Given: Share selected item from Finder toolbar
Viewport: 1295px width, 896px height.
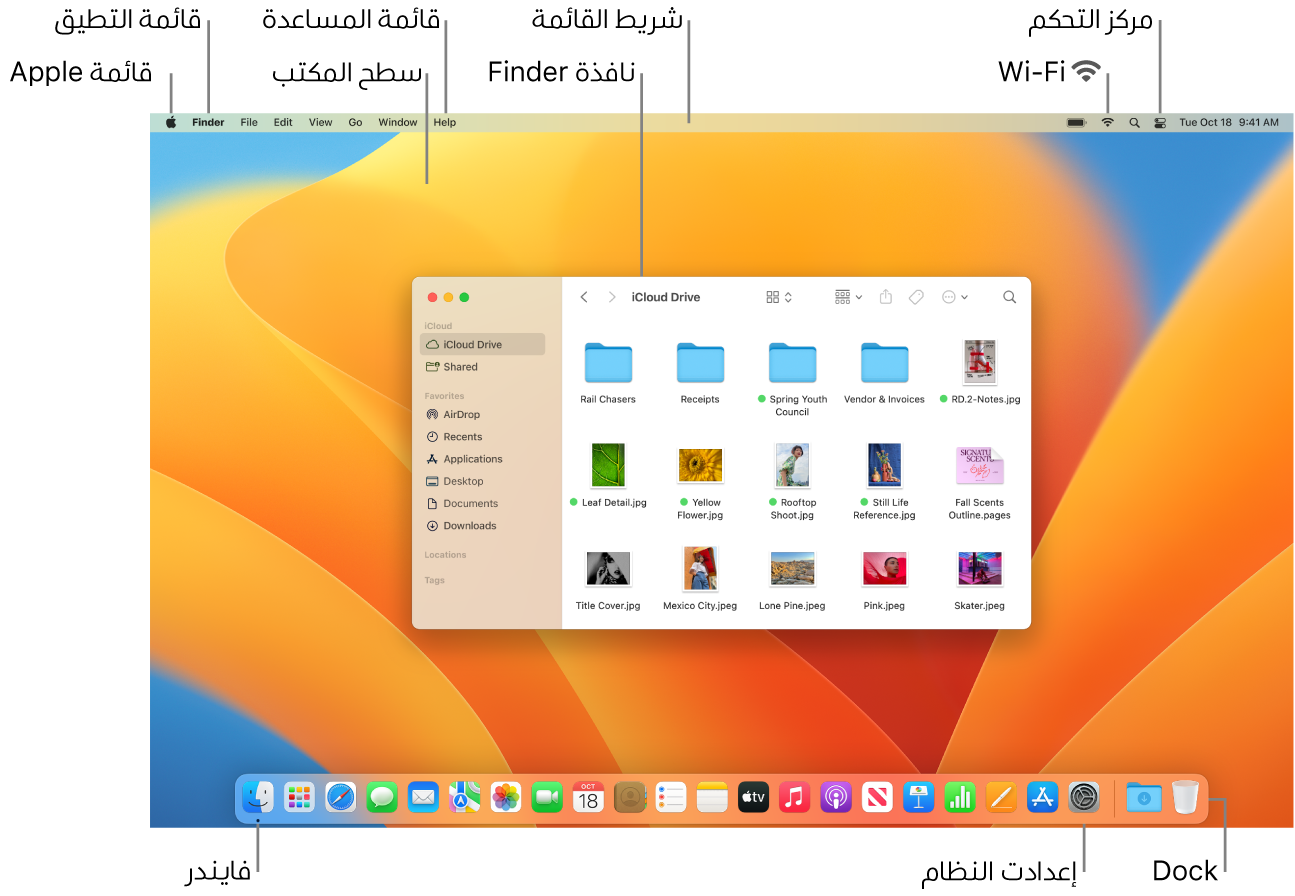Looking at the screenshot, I should tap(886, 297).
